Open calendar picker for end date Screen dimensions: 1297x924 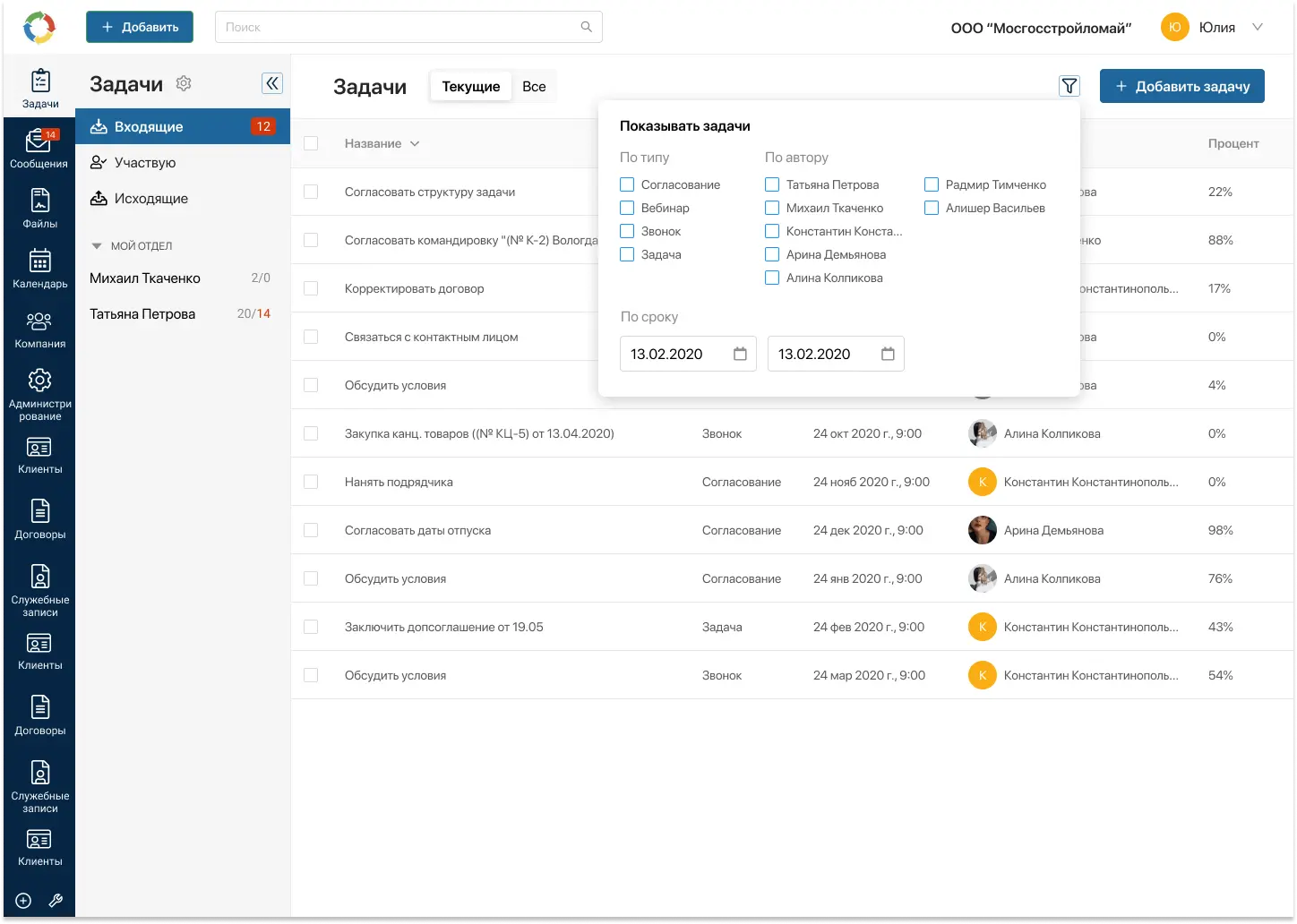pos(888,354)
